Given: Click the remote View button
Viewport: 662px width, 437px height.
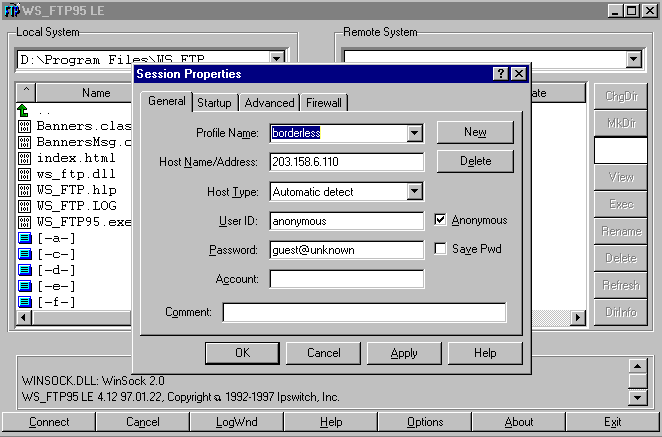Looking at the screenshot, I should (621, 177).
